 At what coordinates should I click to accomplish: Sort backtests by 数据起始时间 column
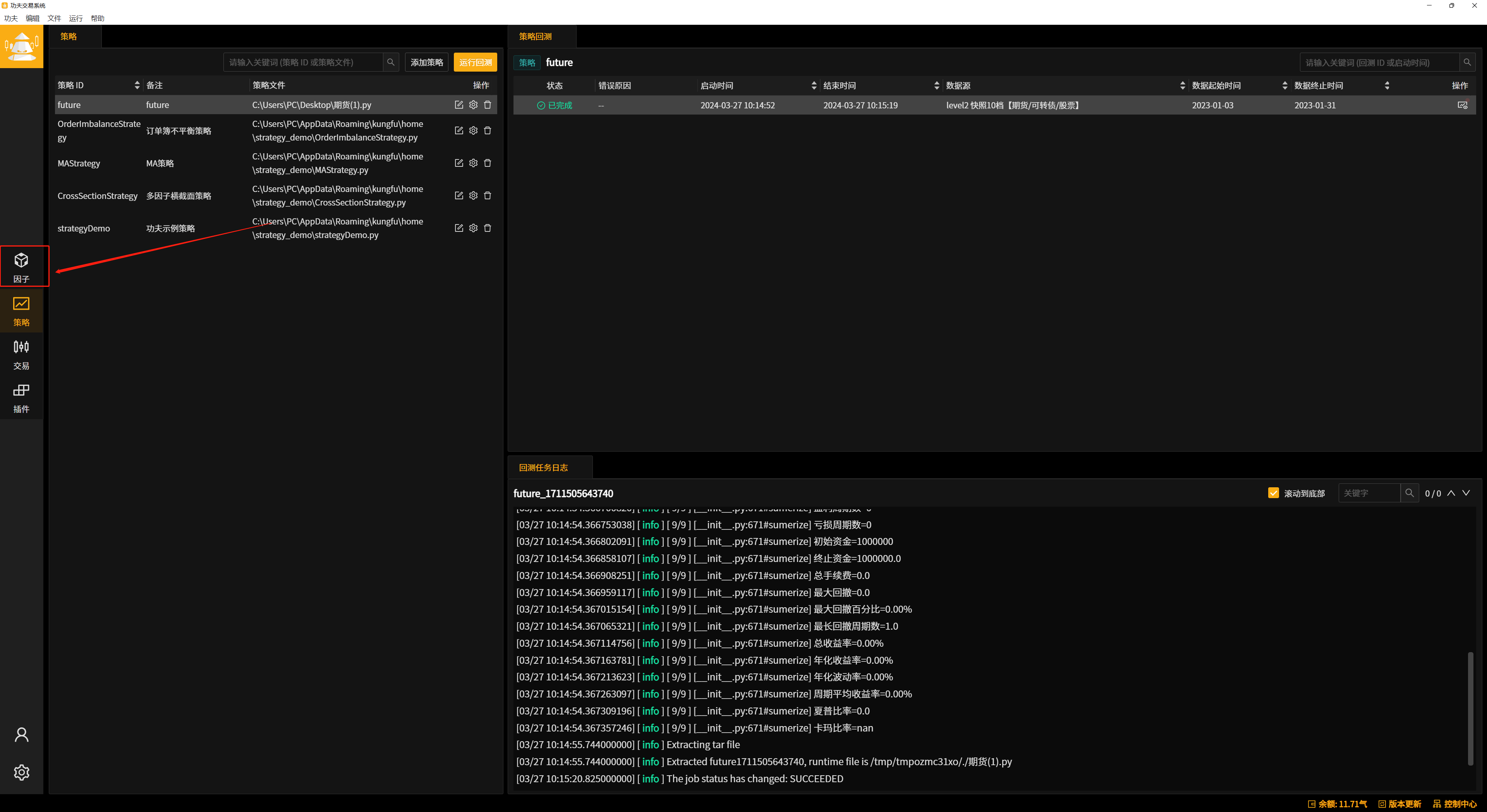[1284, 86]
